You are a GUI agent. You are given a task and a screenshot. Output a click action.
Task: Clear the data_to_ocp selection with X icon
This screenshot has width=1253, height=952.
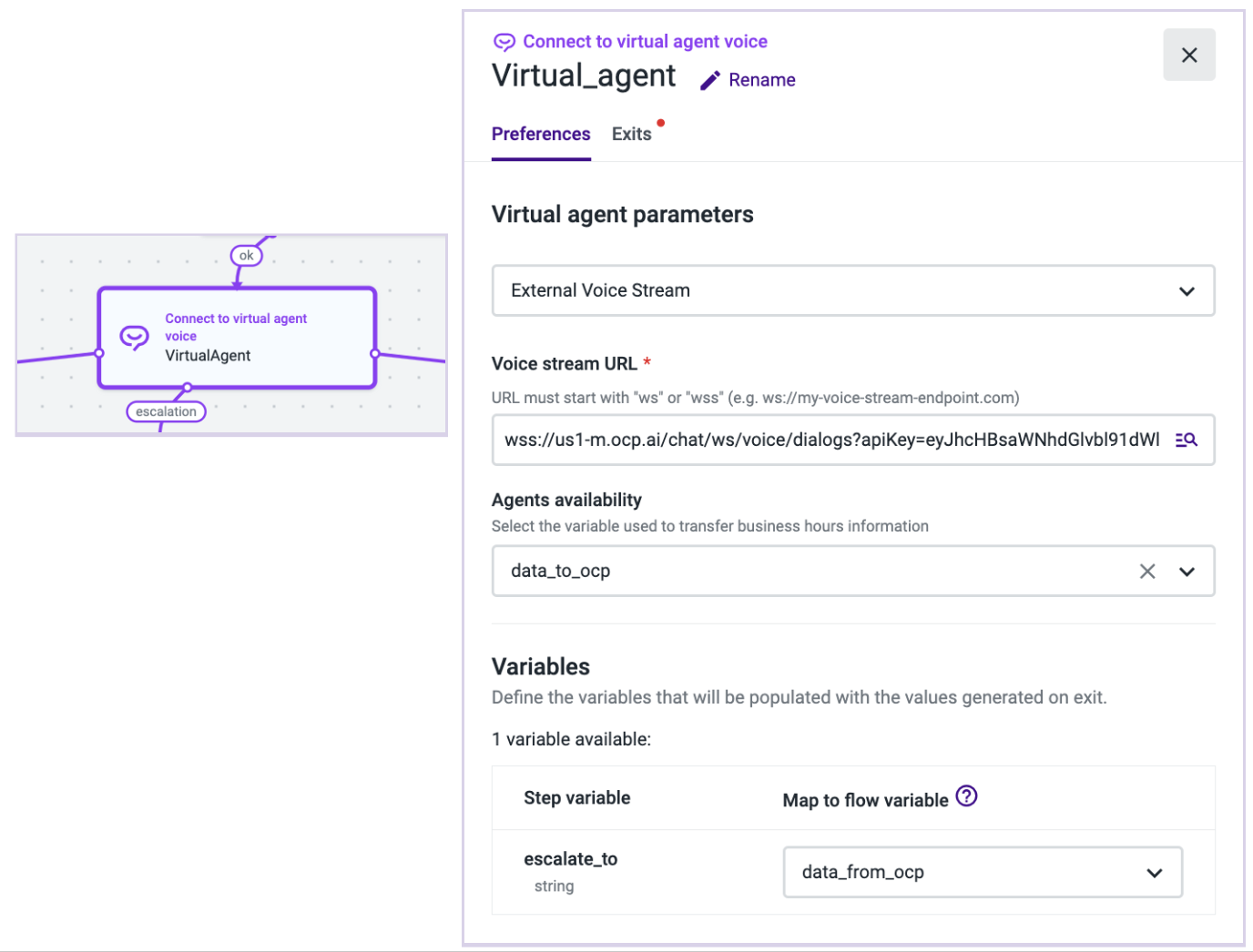pyautogui.click(x=1146, y=572)
